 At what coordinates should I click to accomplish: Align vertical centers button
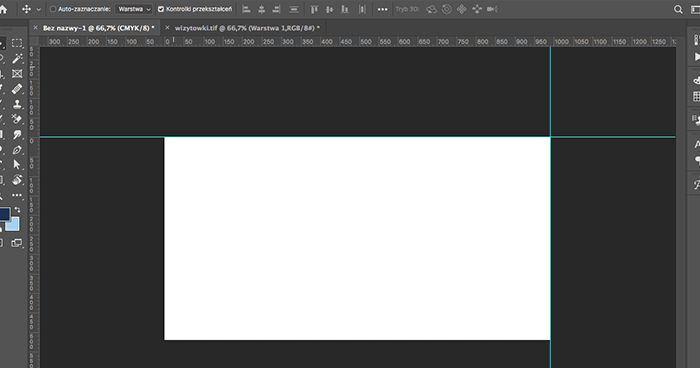329,9
